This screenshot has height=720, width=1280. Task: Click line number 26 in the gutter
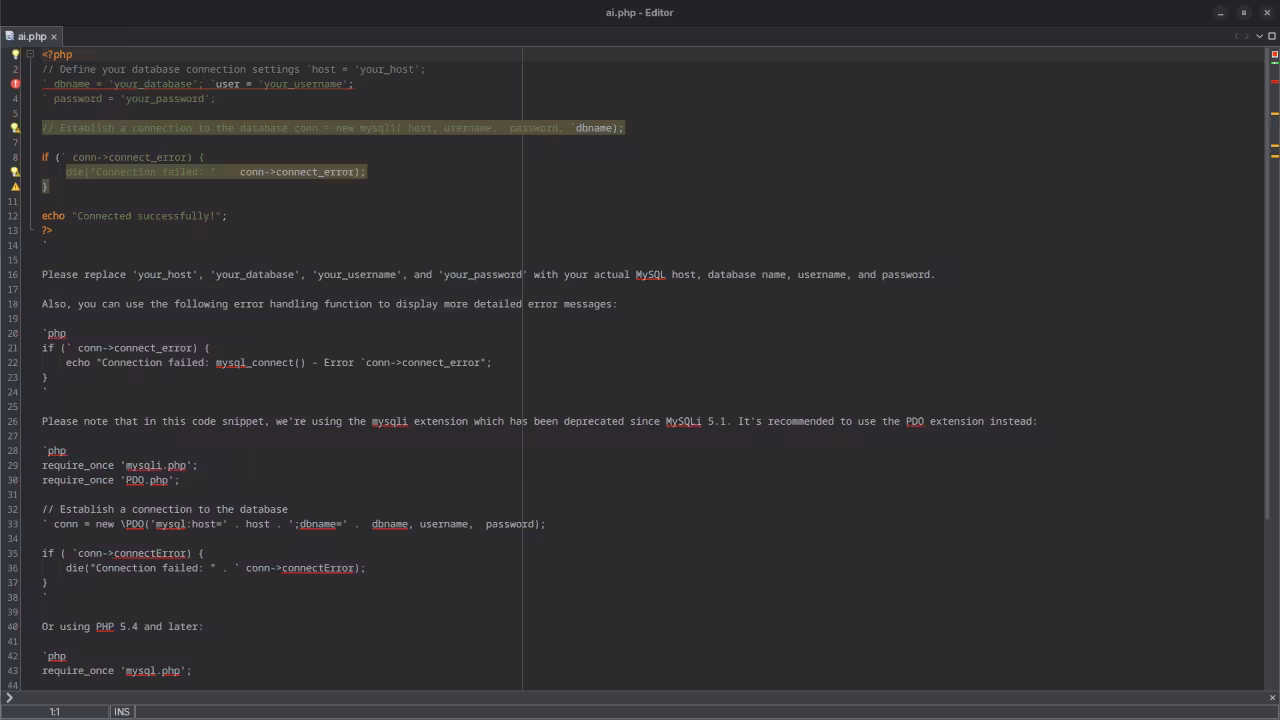(x=13, y=422)
